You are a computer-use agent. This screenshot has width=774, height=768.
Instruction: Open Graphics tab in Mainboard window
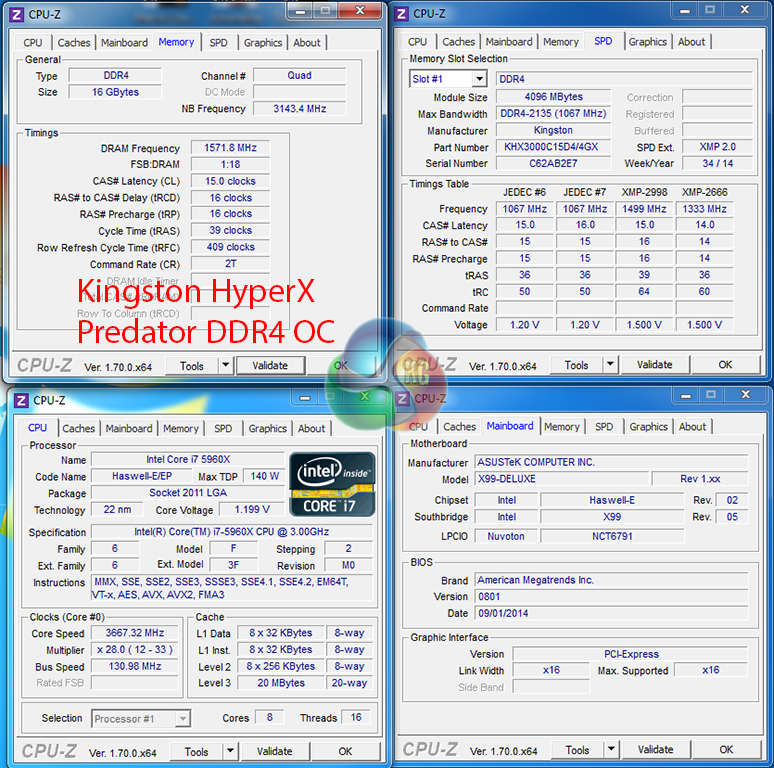649,426
